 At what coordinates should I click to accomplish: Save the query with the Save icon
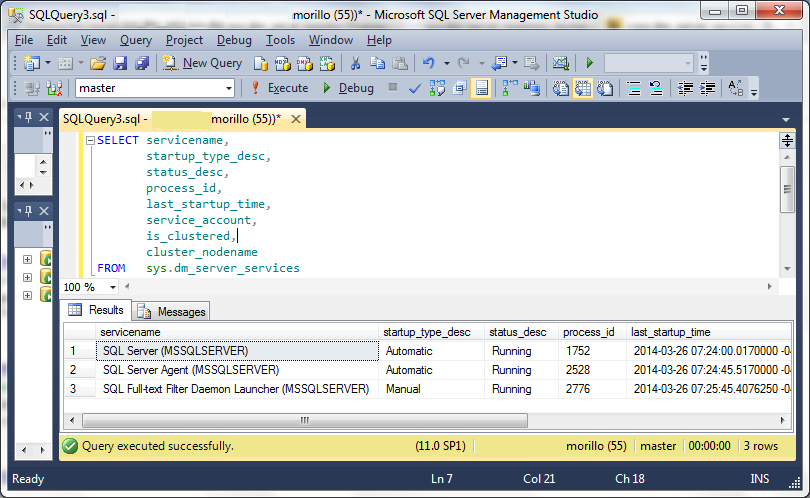pos(120,63)
